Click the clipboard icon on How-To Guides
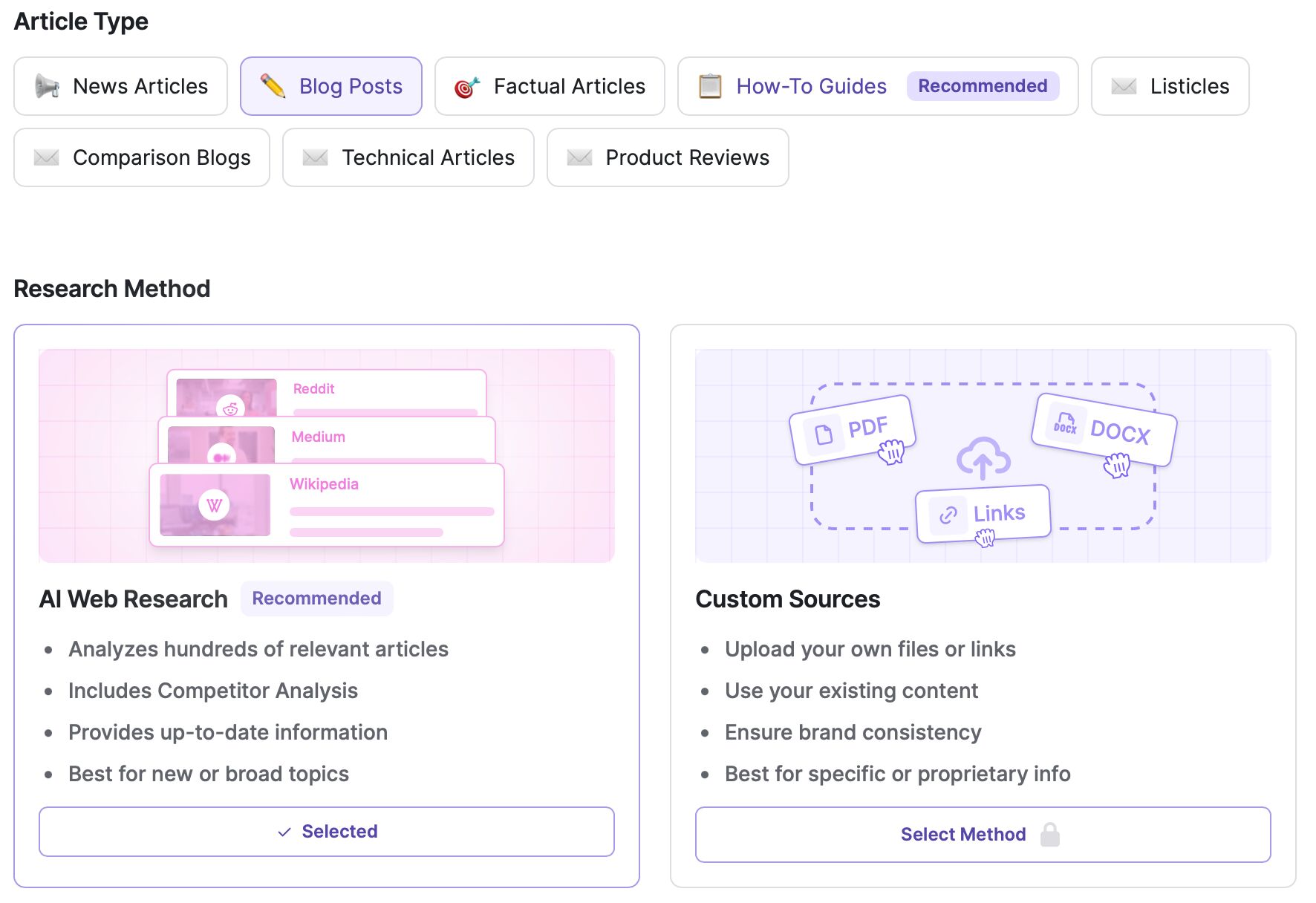1316x903 pixels. (709, 86)
